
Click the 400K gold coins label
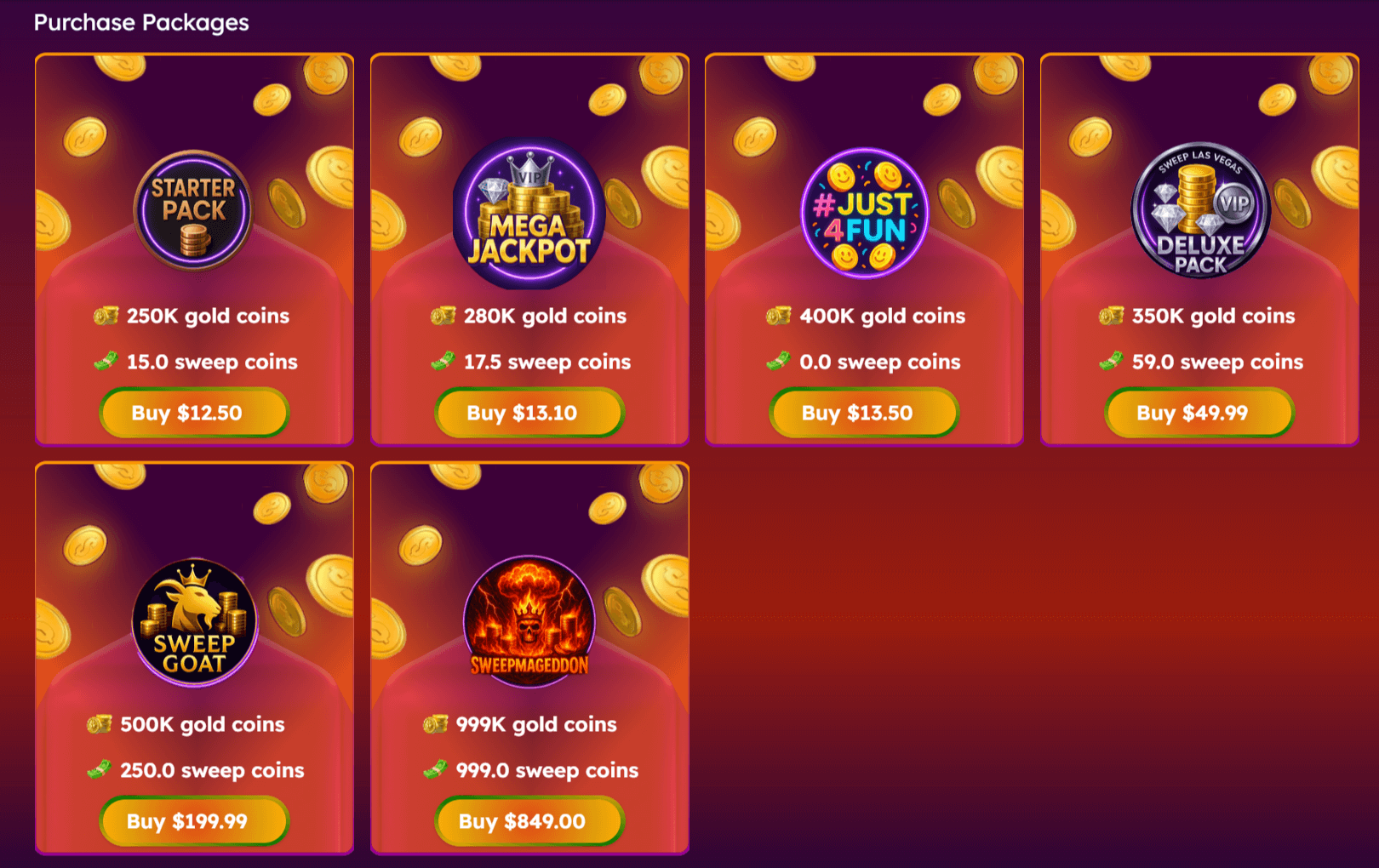[883, 316]
